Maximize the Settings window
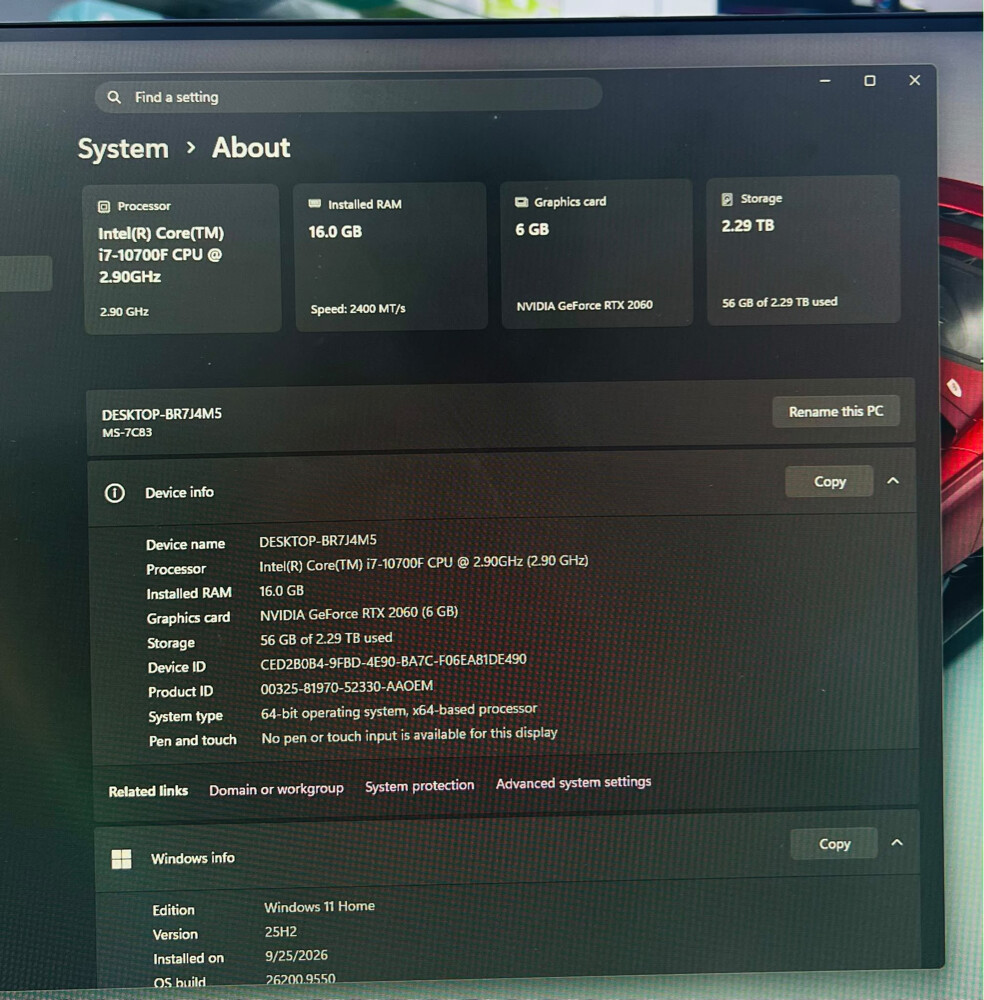Viewport: 984px width, 1000px height. (870, 80)
